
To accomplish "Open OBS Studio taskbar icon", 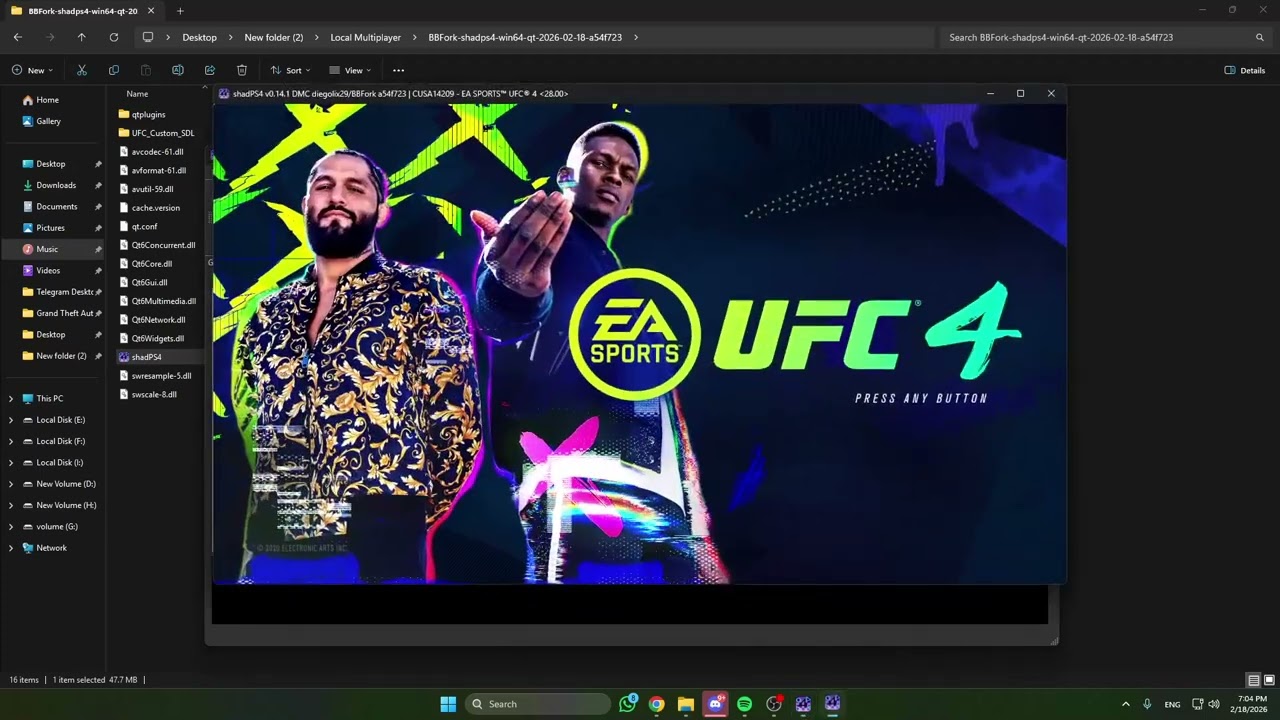I will point(774,704).
